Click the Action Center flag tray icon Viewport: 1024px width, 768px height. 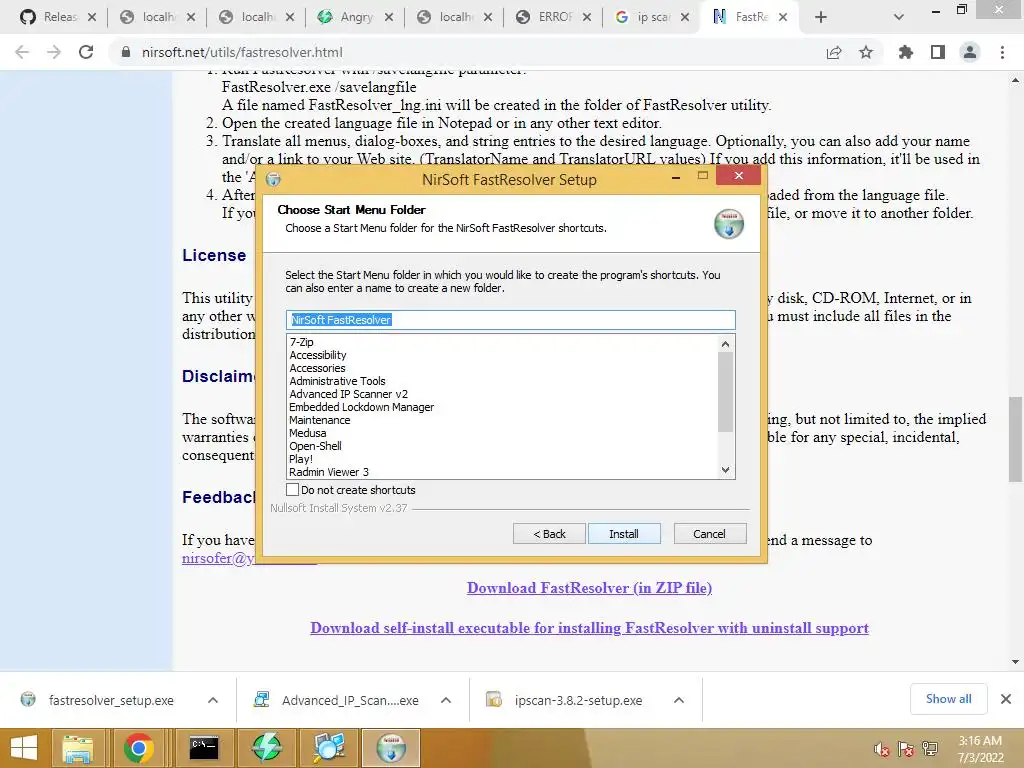click(906, 749)
